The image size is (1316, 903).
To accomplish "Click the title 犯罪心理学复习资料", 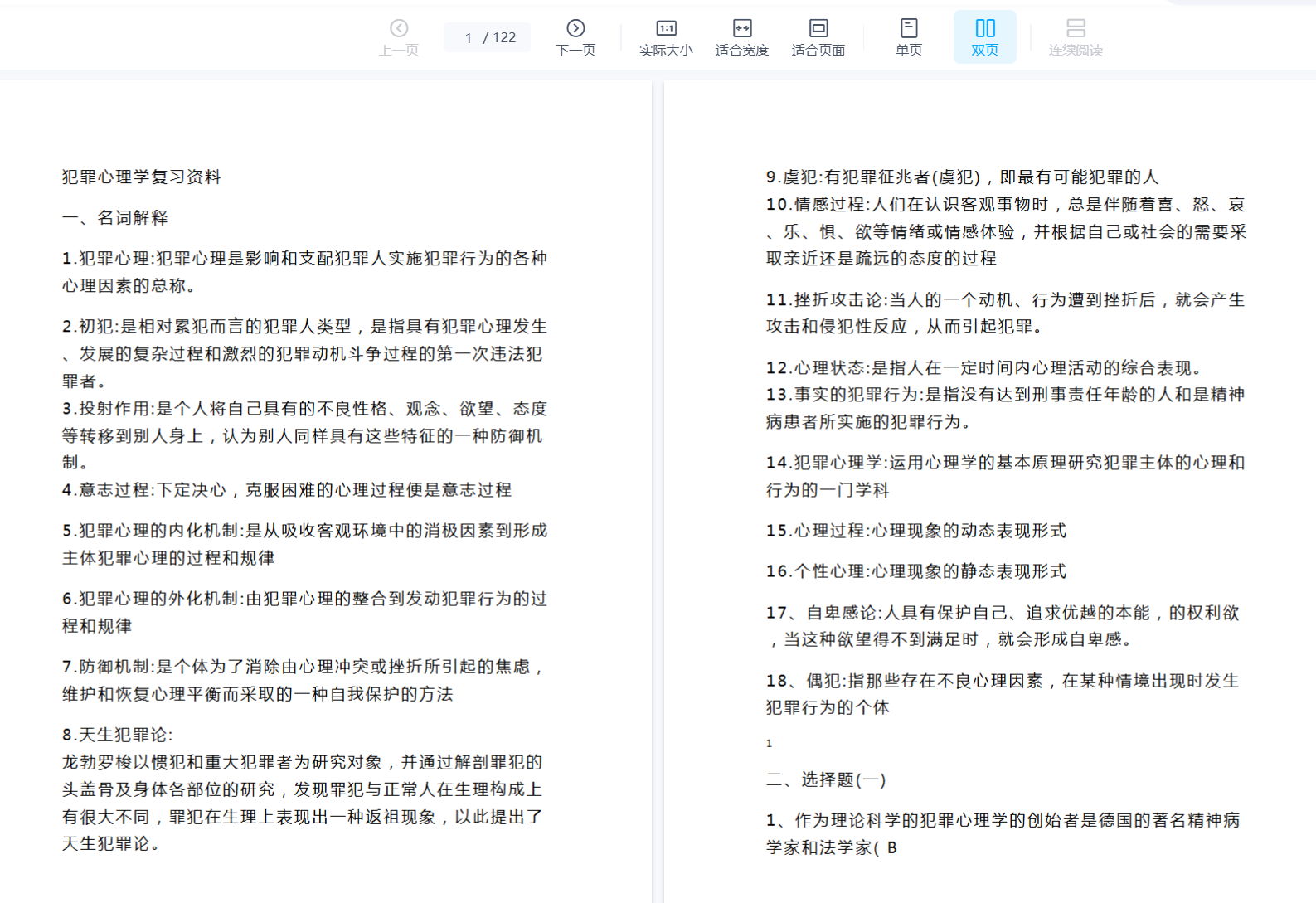I will click(x=142, y=177).
